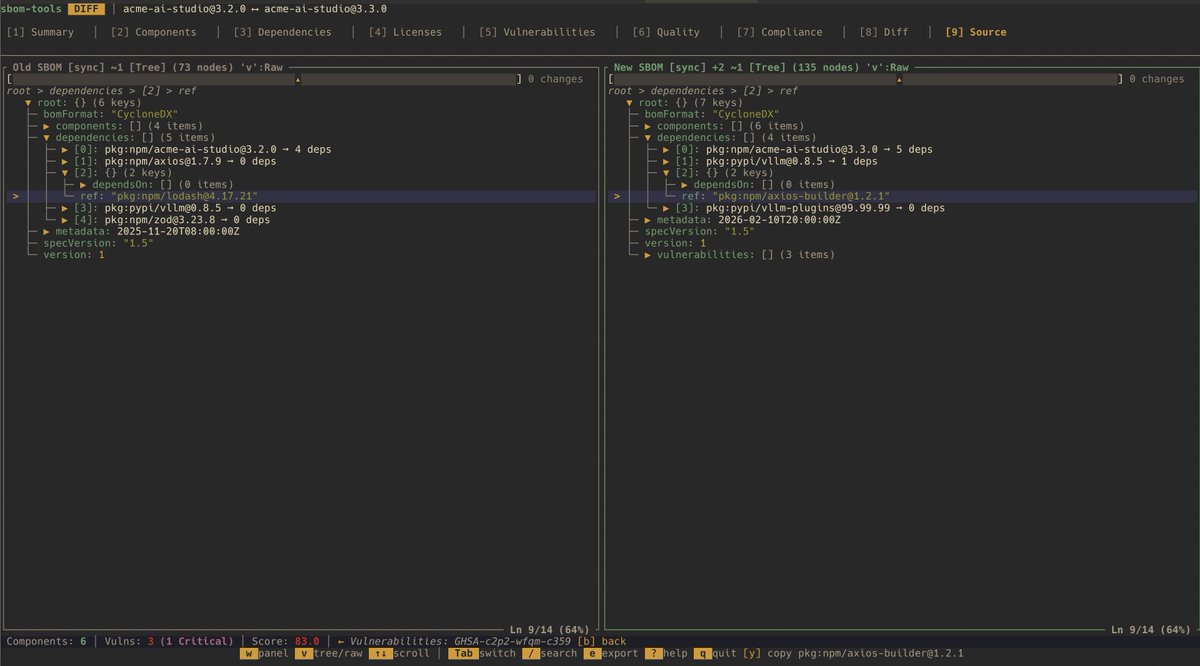Screen dimensions: 1200x666
Task: Click the DIFF mode badge
Action: point(86,8)
